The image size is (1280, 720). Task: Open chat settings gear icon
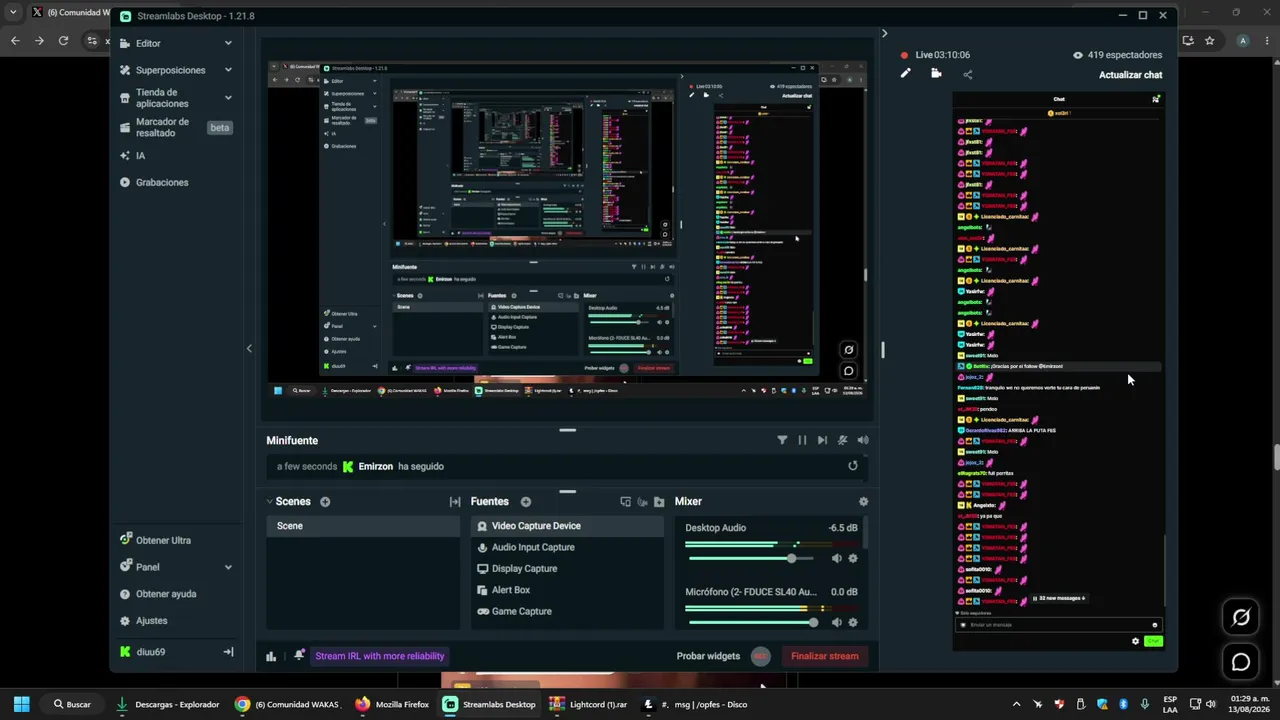click(x=1135, y=641)
